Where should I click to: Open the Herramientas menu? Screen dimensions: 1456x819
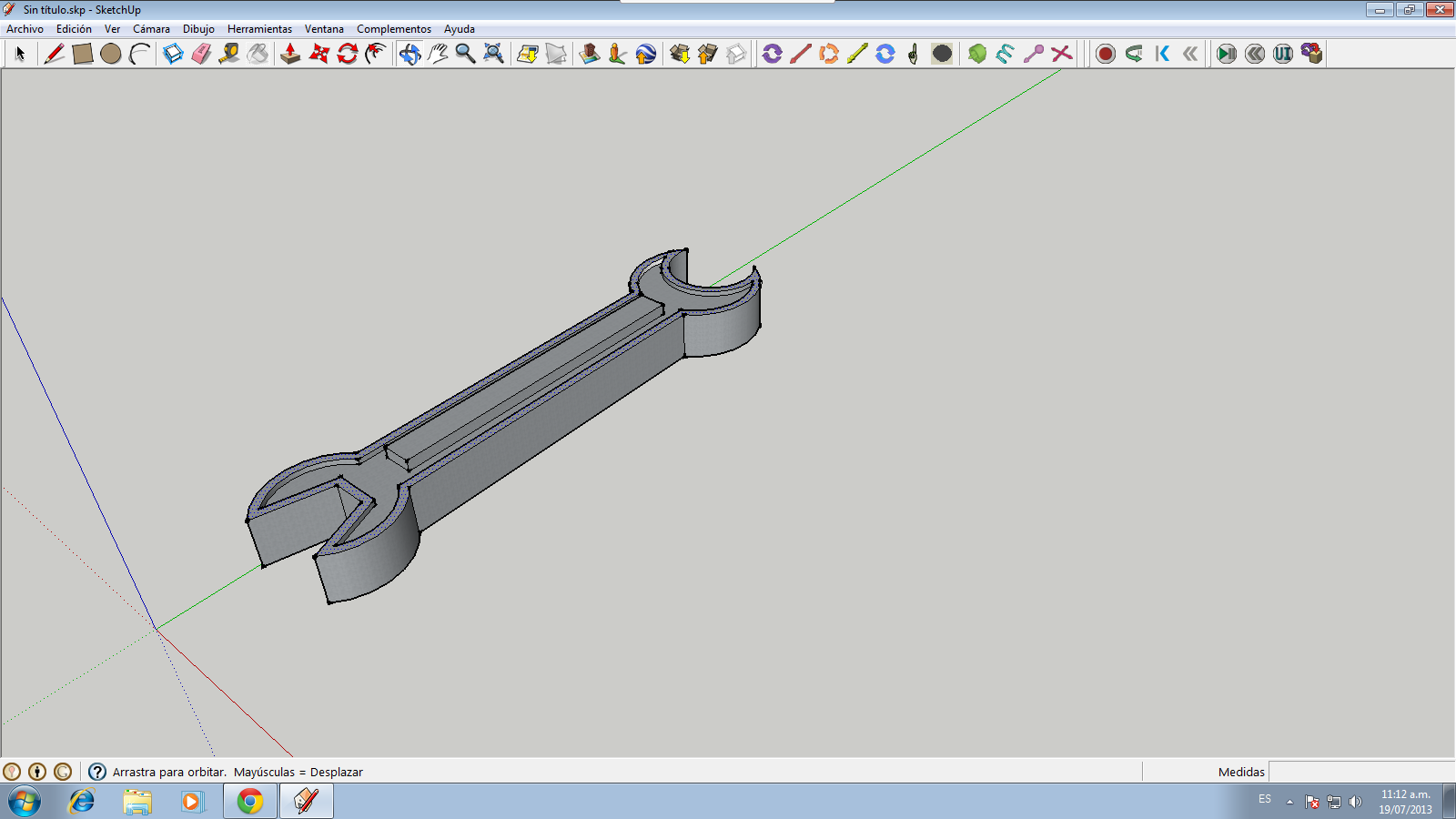click(259, 29)
